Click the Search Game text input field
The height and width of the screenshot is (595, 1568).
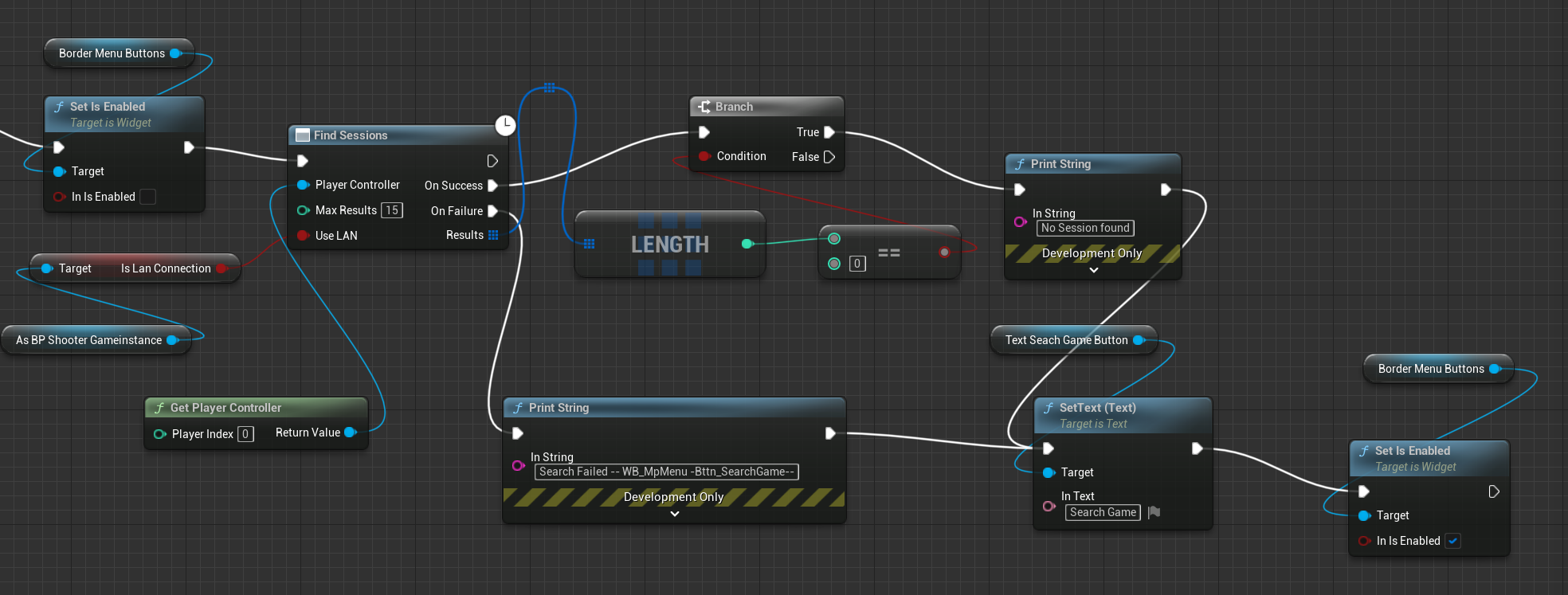click(x=1103, y=512)
